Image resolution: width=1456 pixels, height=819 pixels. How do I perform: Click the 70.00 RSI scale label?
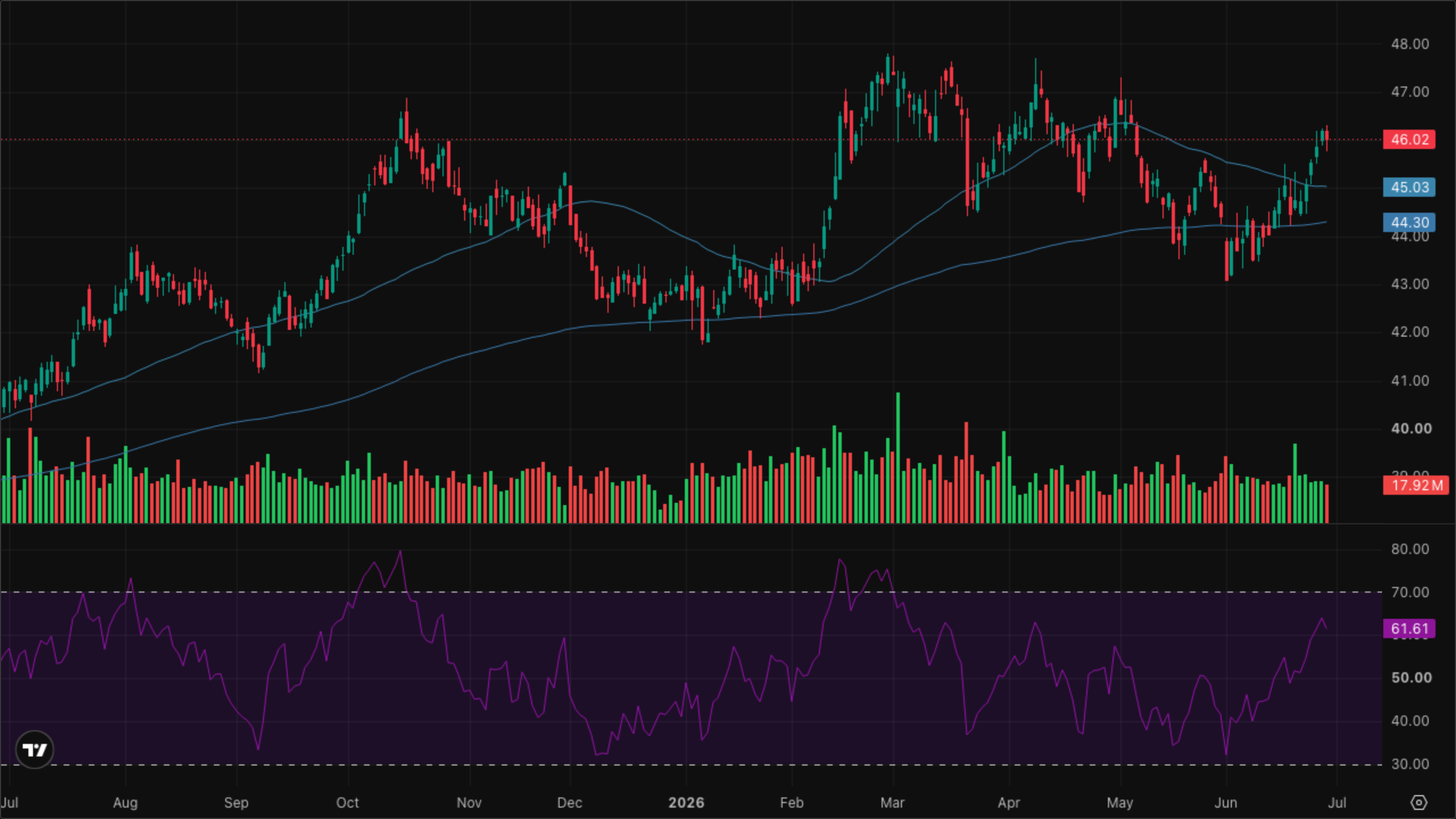(1410, 592)
